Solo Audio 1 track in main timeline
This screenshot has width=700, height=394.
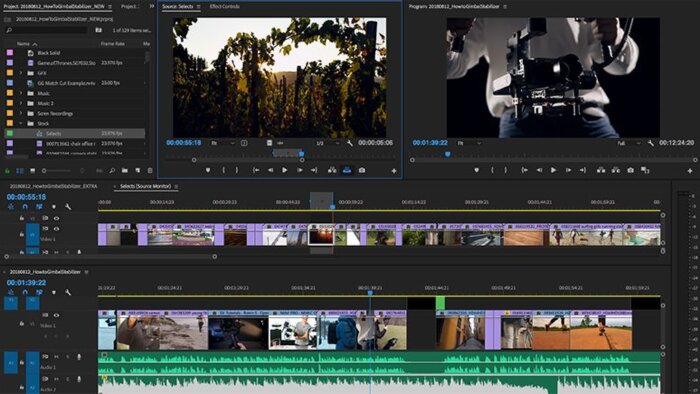point(67,357)
